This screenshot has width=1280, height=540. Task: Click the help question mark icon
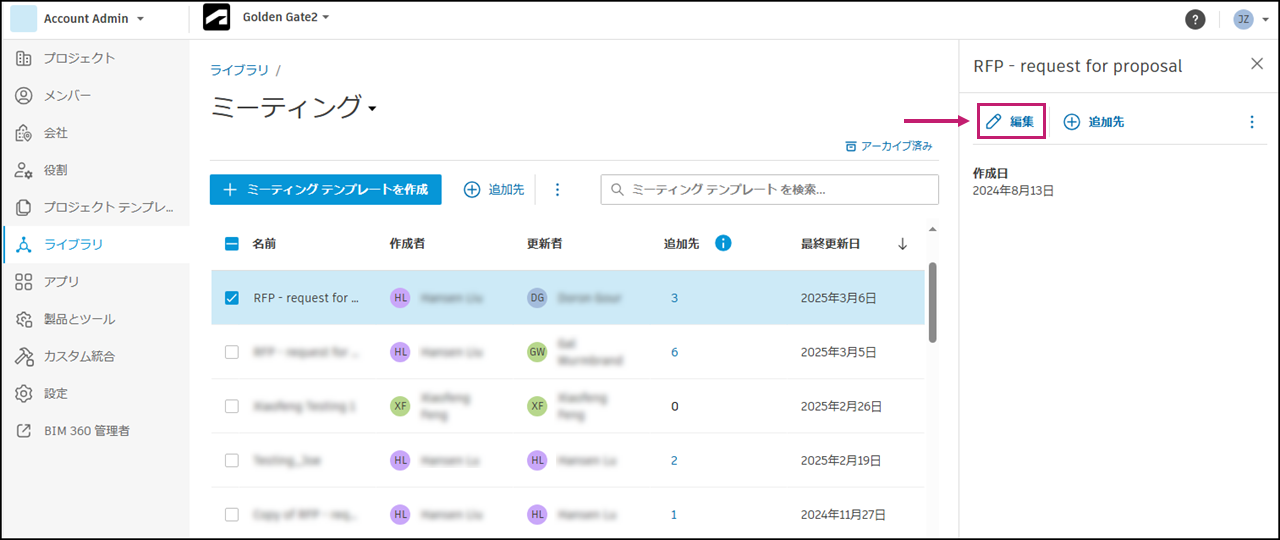[1195, 19]
